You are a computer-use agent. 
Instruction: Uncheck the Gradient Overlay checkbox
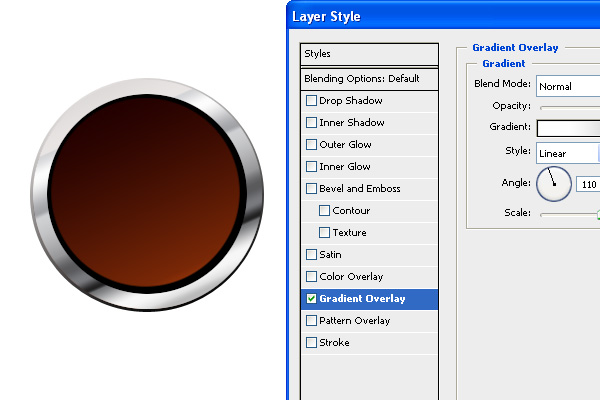tap(312, 299)
